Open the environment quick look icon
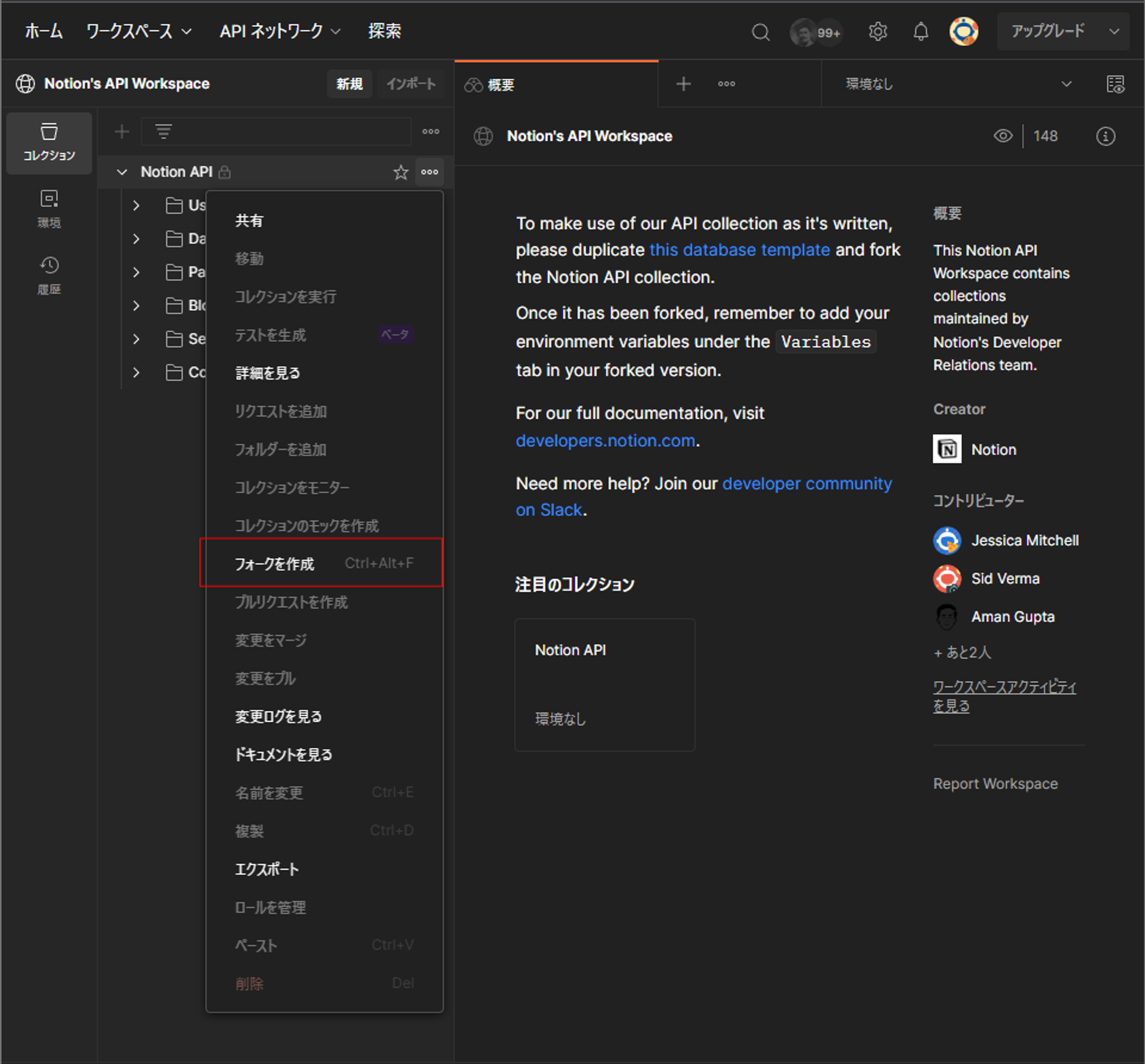 pos(1115,83)
